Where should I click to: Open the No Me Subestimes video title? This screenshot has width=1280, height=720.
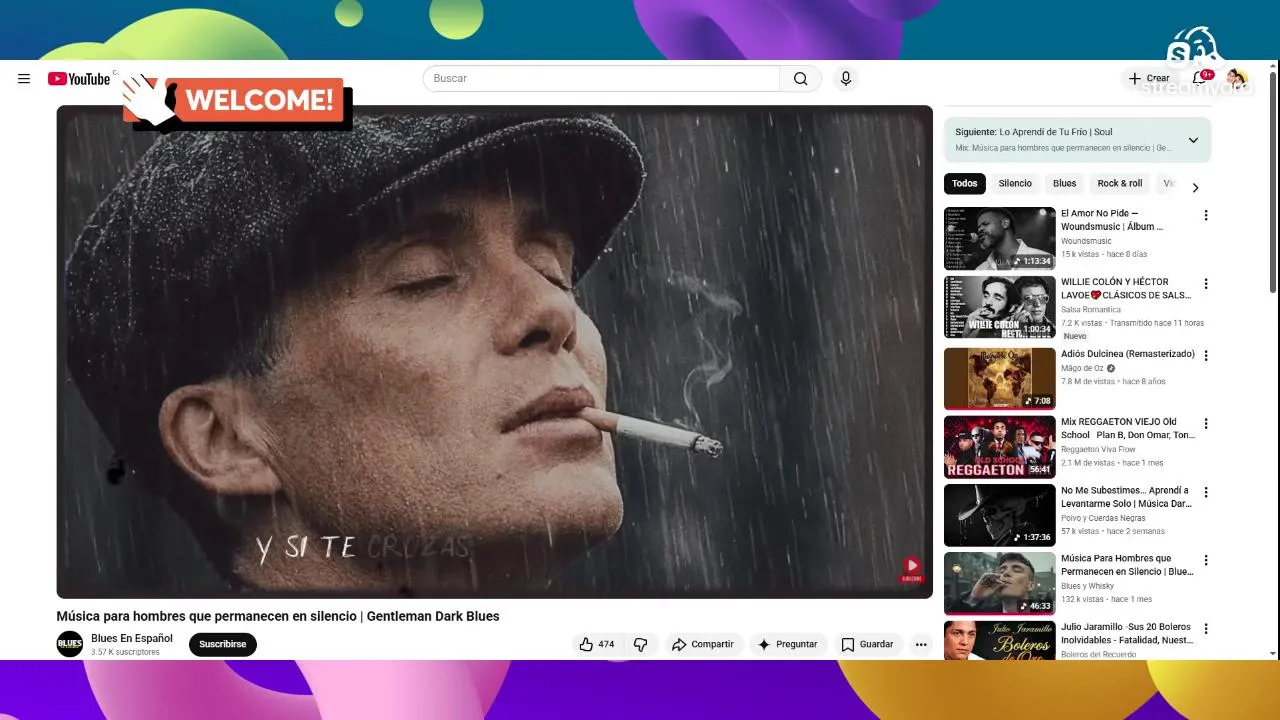pos(1127,497)
